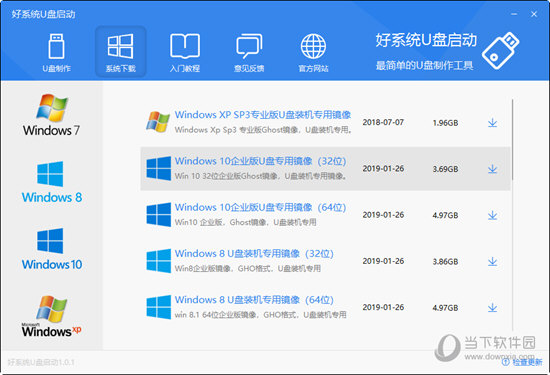Open the 意见反馈 feedback tab
Viewport: 550px width, 375px height.
[x=249, y=52]
